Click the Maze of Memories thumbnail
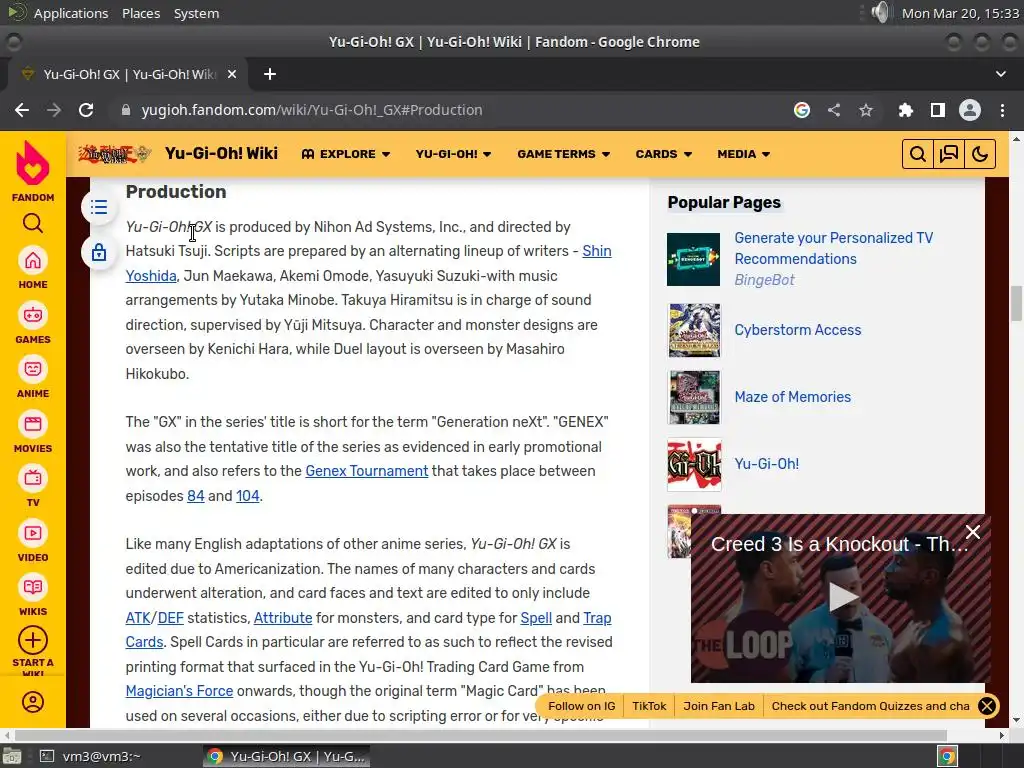The width and height of the screenshot is (1024, 768). pos(694,397)
